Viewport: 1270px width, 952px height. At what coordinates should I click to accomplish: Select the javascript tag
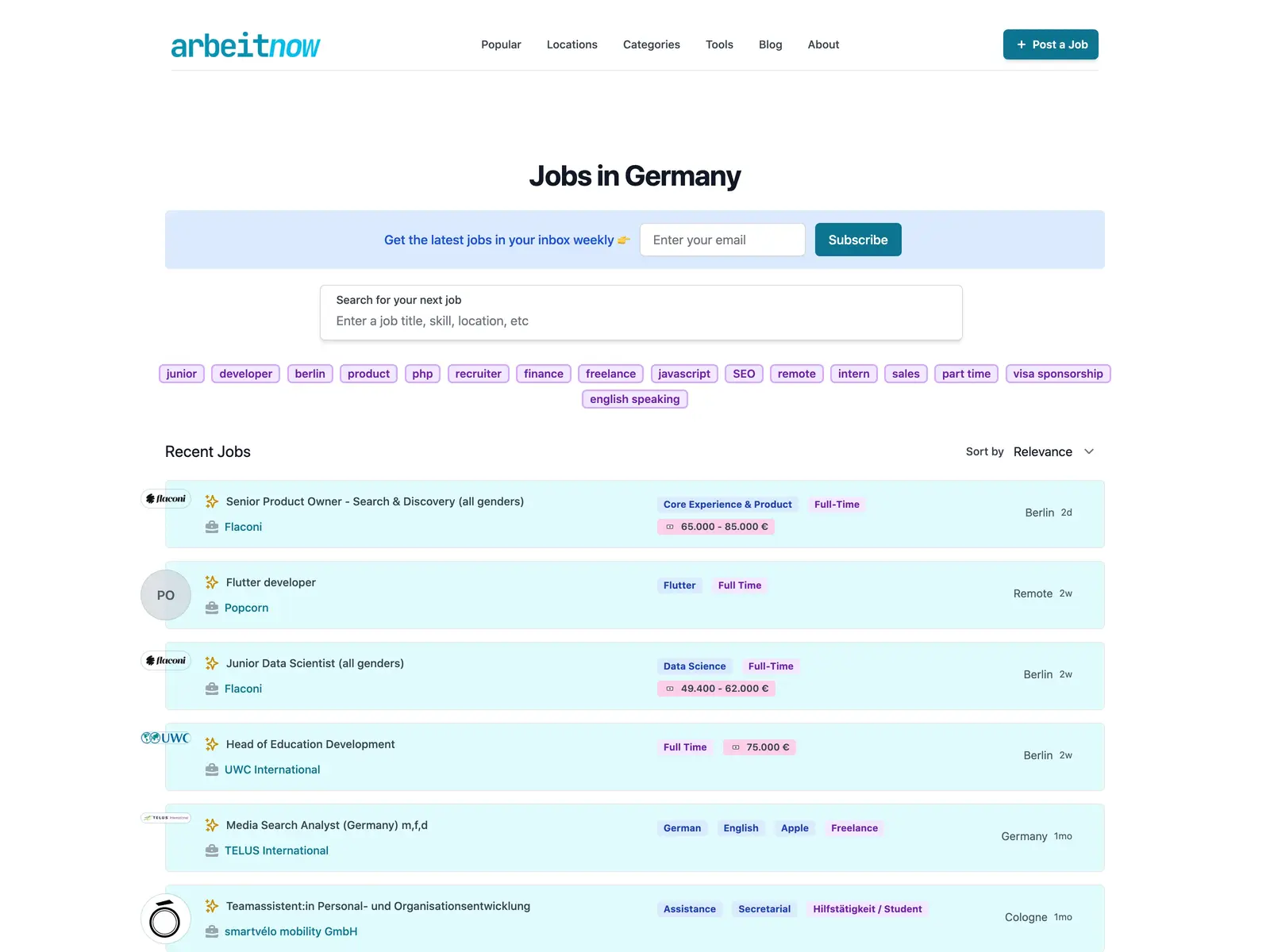coord(684,374)
